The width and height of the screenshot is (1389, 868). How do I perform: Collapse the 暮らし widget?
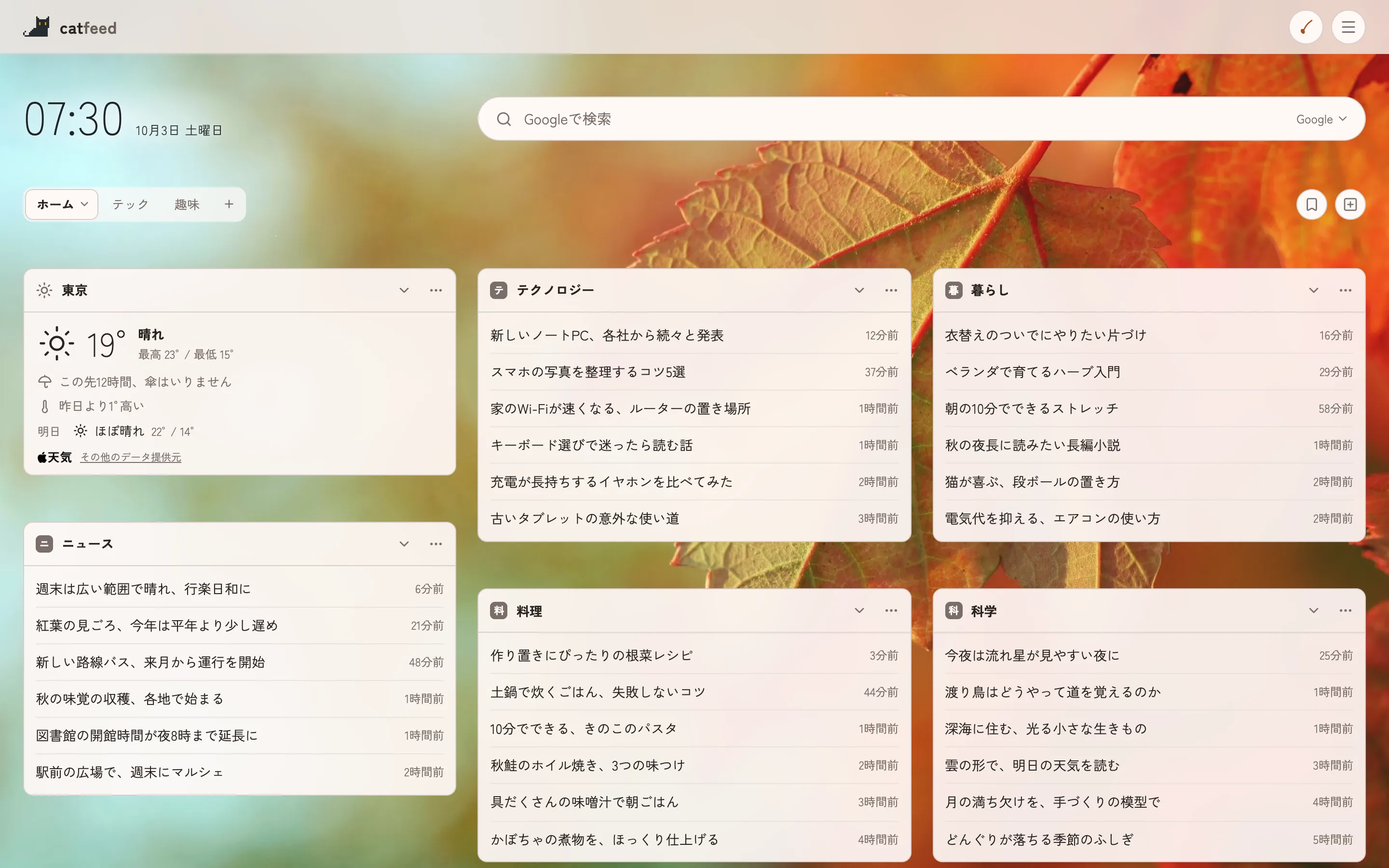click(x=1313, y=290)
